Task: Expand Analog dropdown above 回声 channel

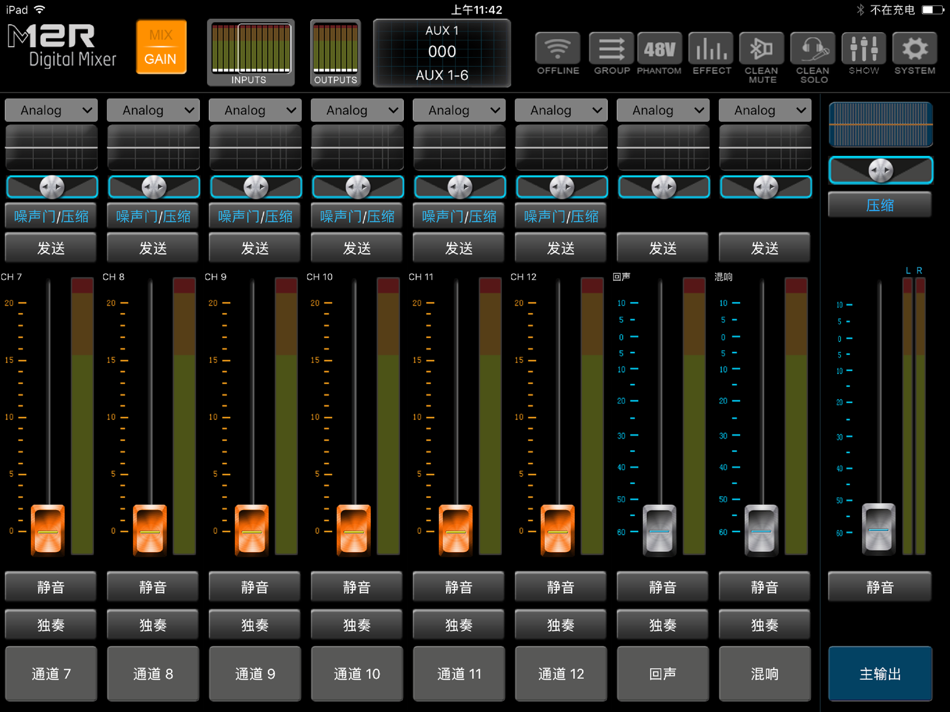Action: (663, 110)
